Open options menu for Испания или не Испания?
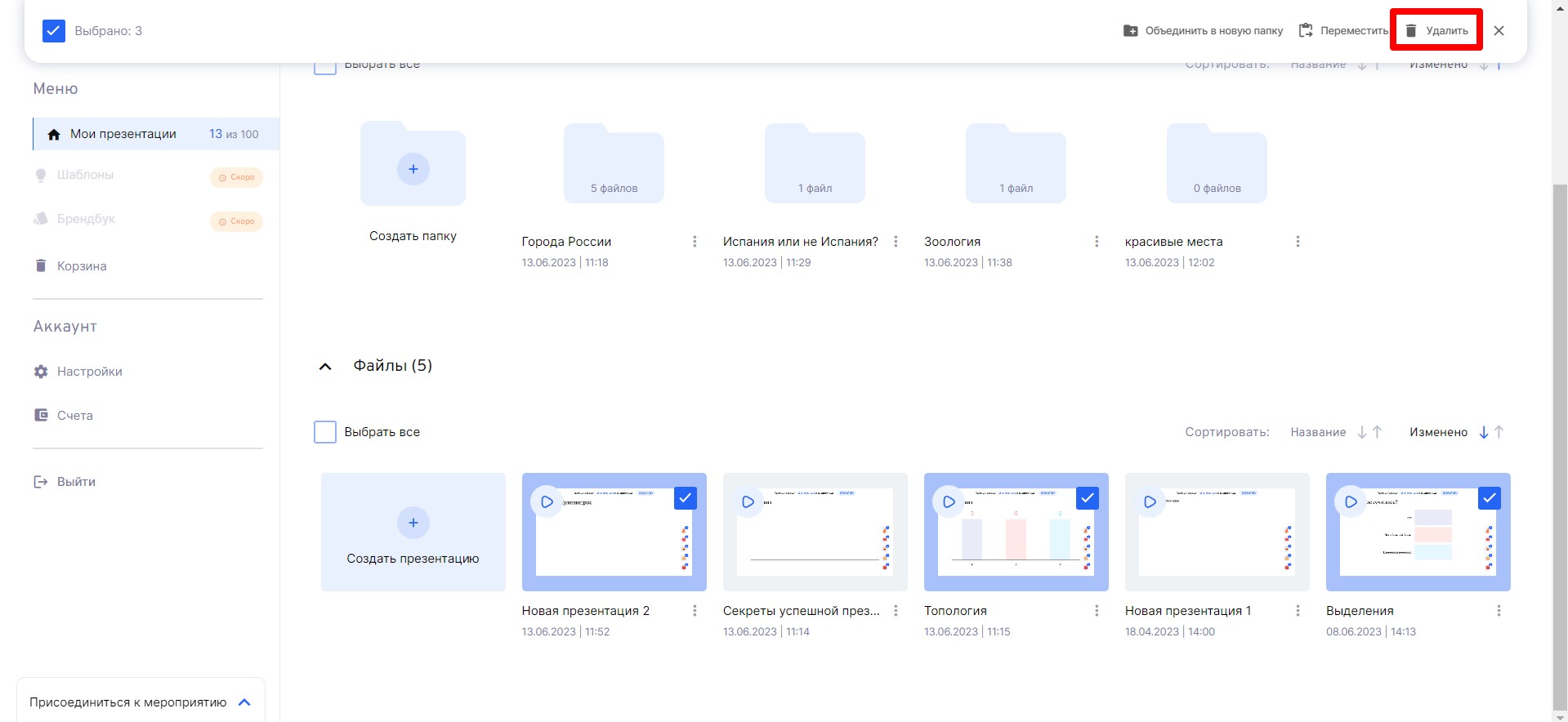 896,242
